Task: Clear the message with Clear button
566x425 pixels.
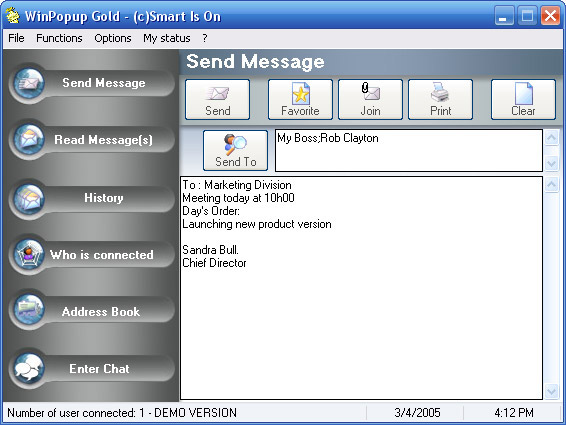Action: [523, 99]
